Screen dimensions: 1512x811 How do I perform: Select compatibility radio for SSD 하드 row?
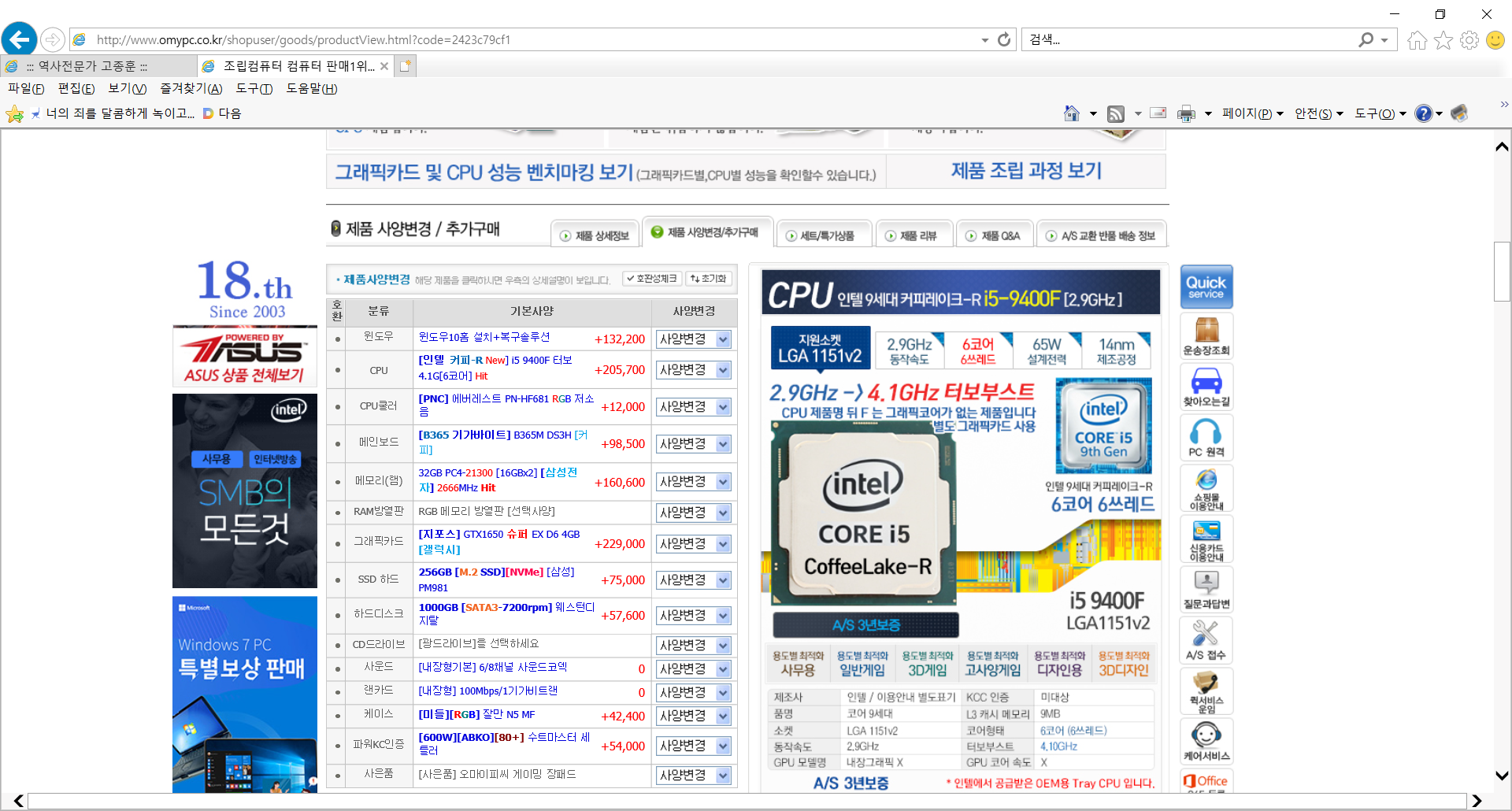coord(338,580)
